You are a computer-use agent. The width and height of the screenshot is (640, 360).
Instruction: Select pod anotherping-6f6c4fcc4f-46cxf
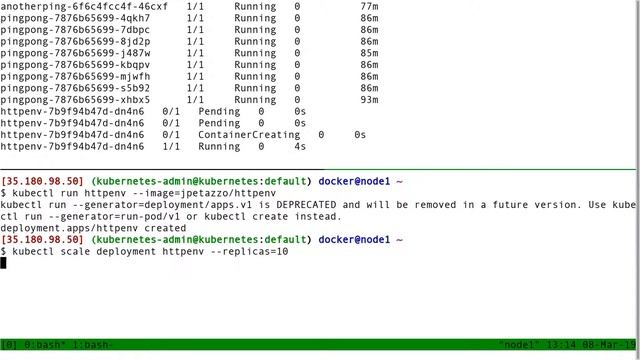(84, 7)
